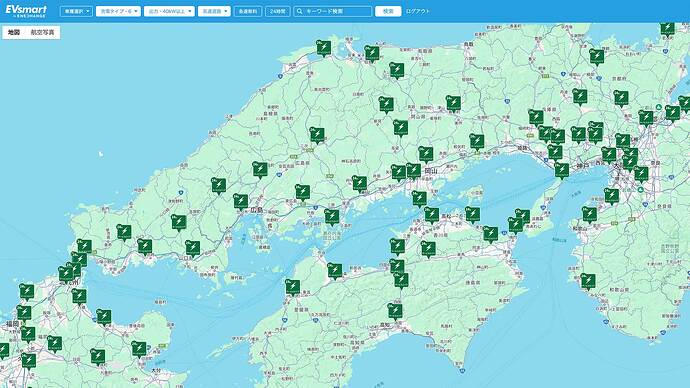Select the charger marker at the map's top-right corner
Screen dimensions: 690x388
tap(668, 29)
